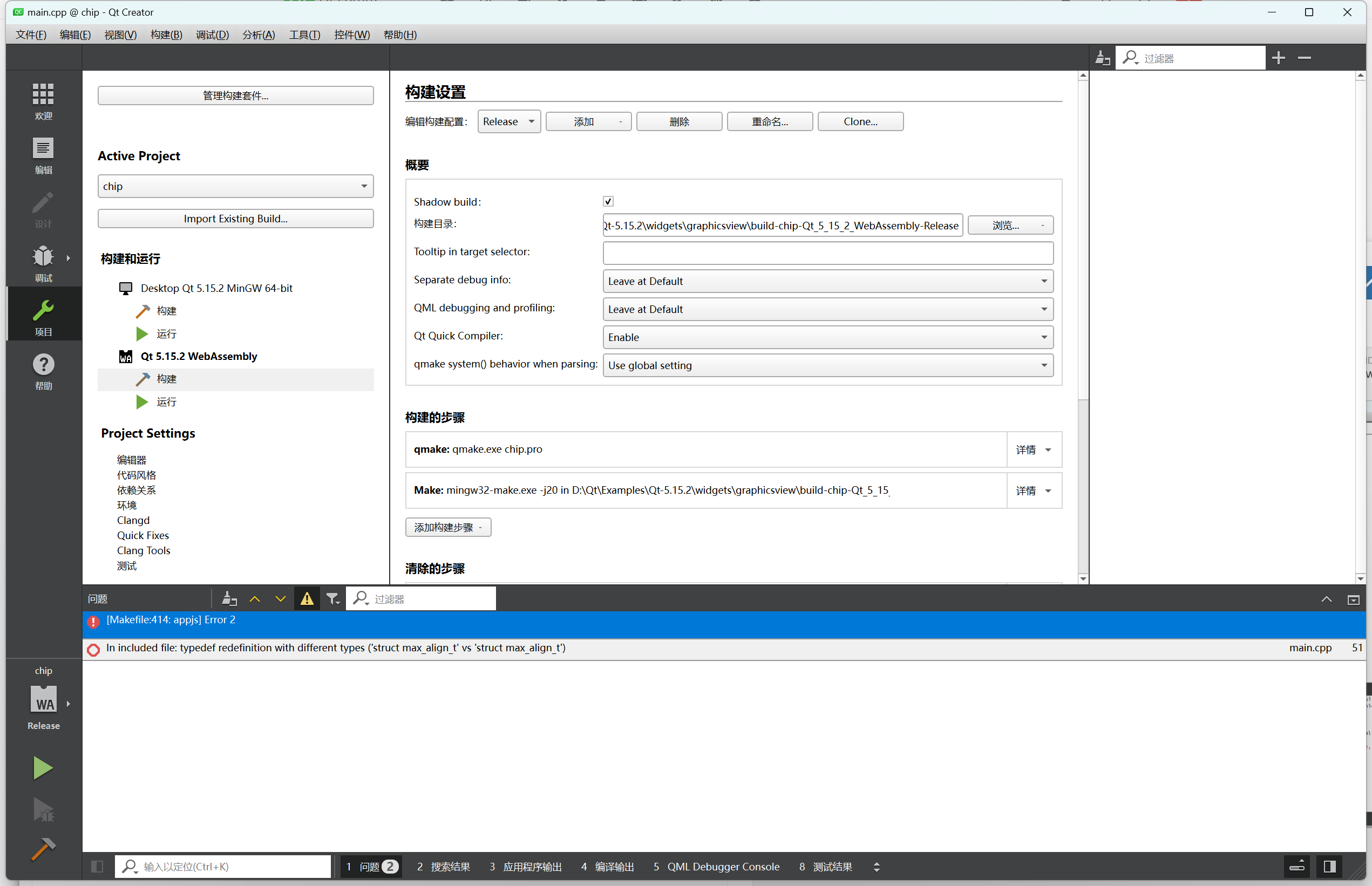Open the Release build configuration dropdown

pos(509,121)
